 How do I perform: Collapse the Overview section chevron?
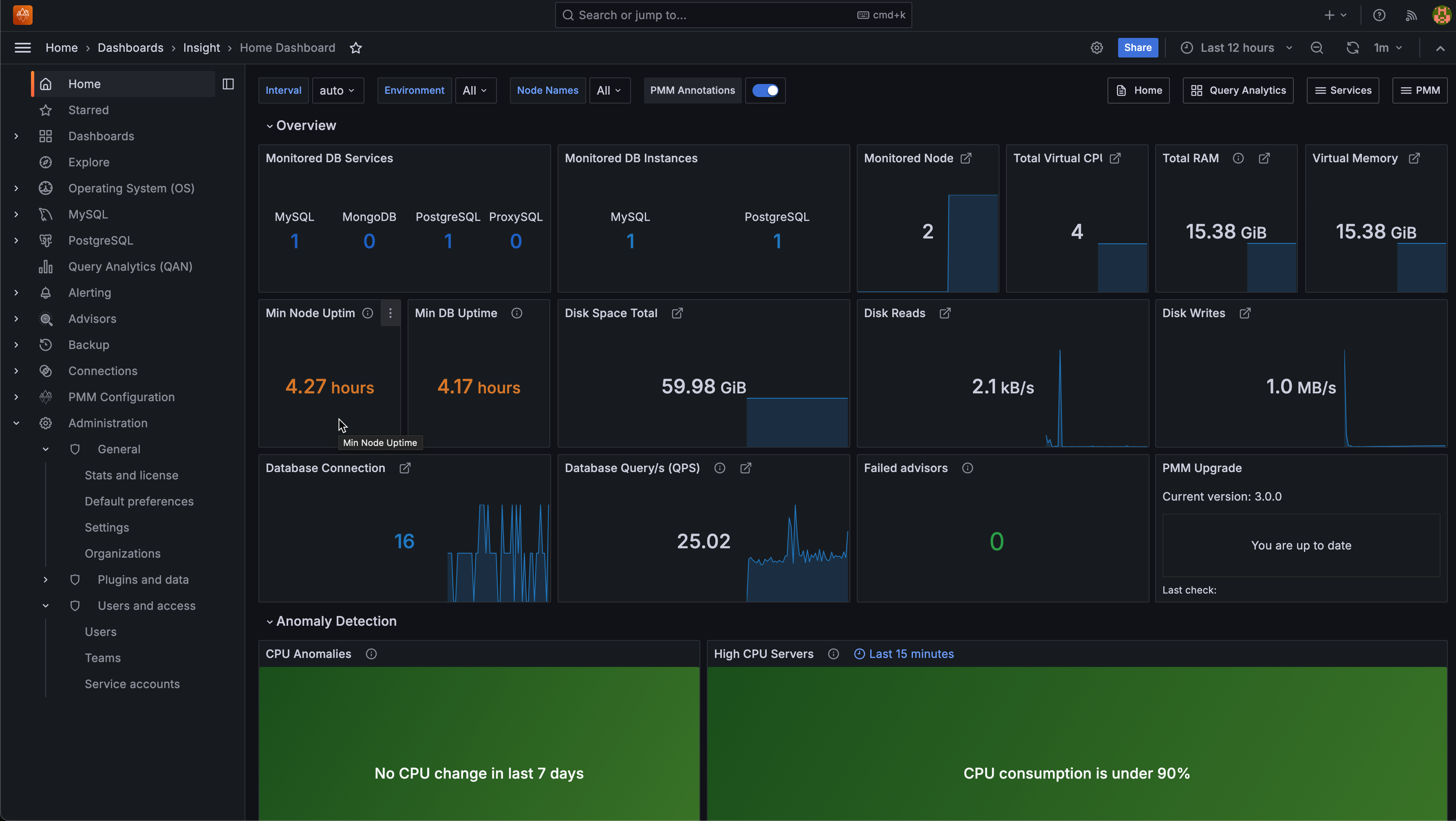(269, 126)
